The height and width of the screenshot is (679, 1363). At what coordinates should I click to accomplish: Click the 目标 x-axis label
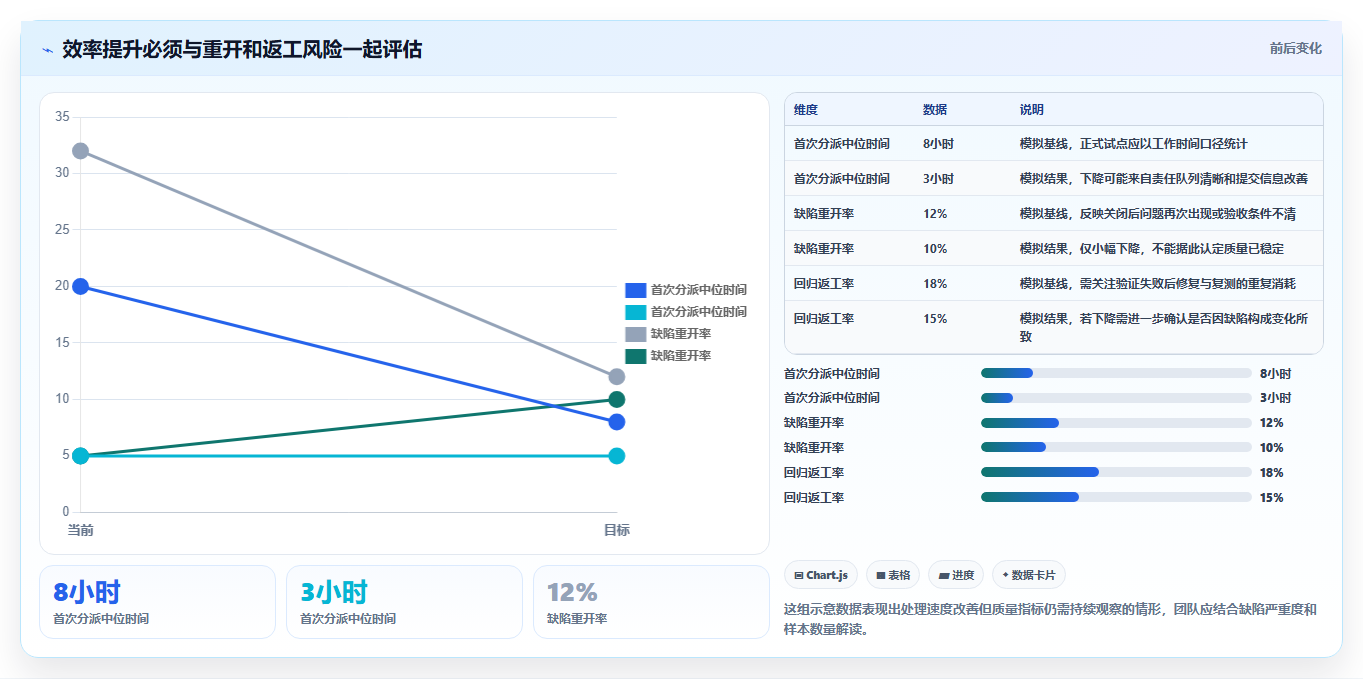[x=617, y=530]
